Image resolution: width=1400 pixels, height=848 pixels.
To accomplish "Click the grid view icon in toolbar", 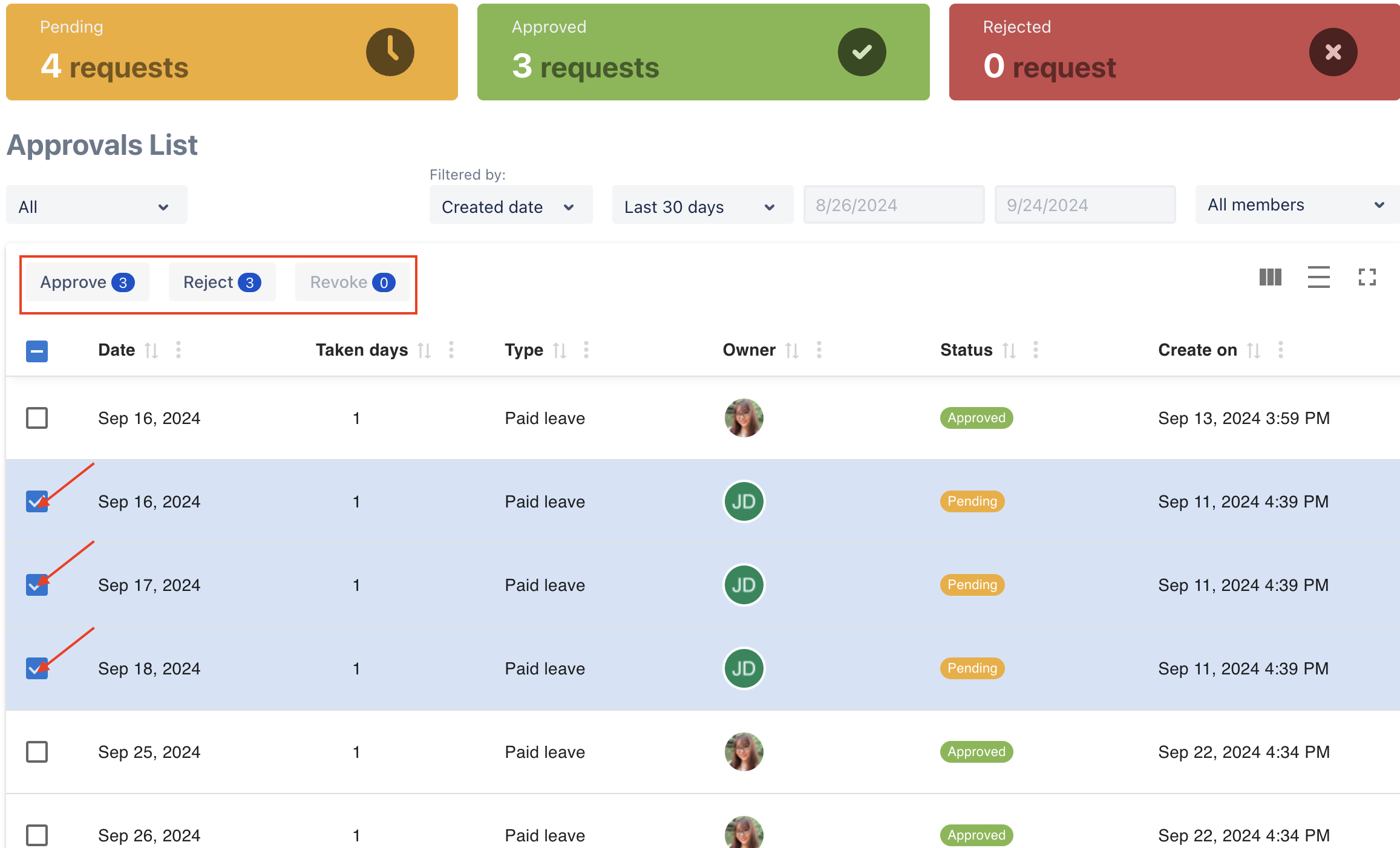I will point(1270,277).
